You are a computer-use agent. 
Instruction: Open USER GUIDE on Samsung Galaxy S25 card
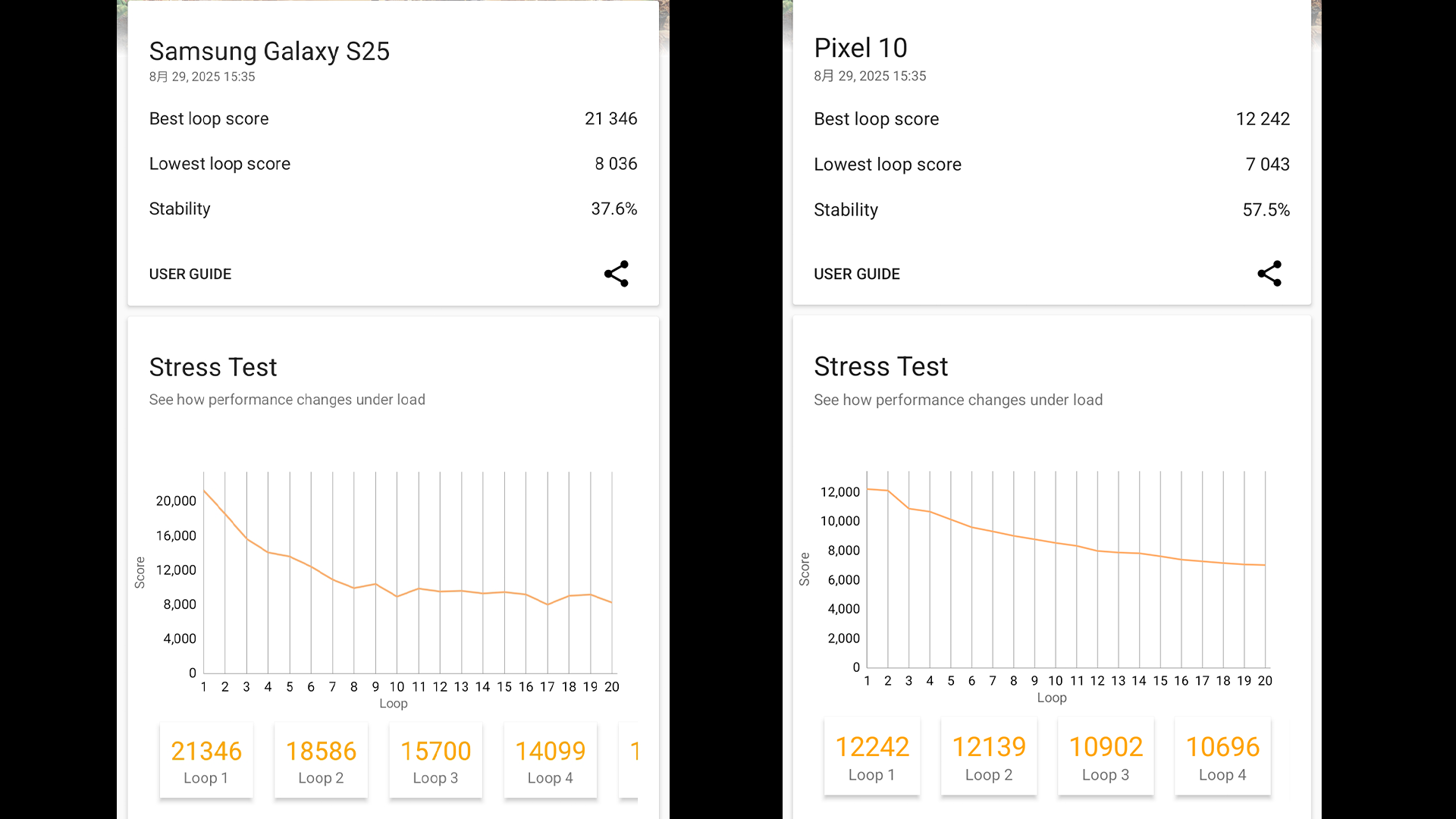[x=190, y=274]
